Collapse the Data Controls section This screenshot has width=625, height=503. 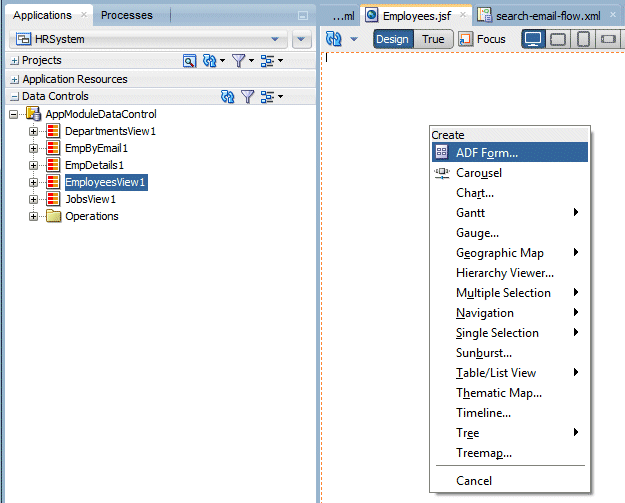(x=14, y=96)
